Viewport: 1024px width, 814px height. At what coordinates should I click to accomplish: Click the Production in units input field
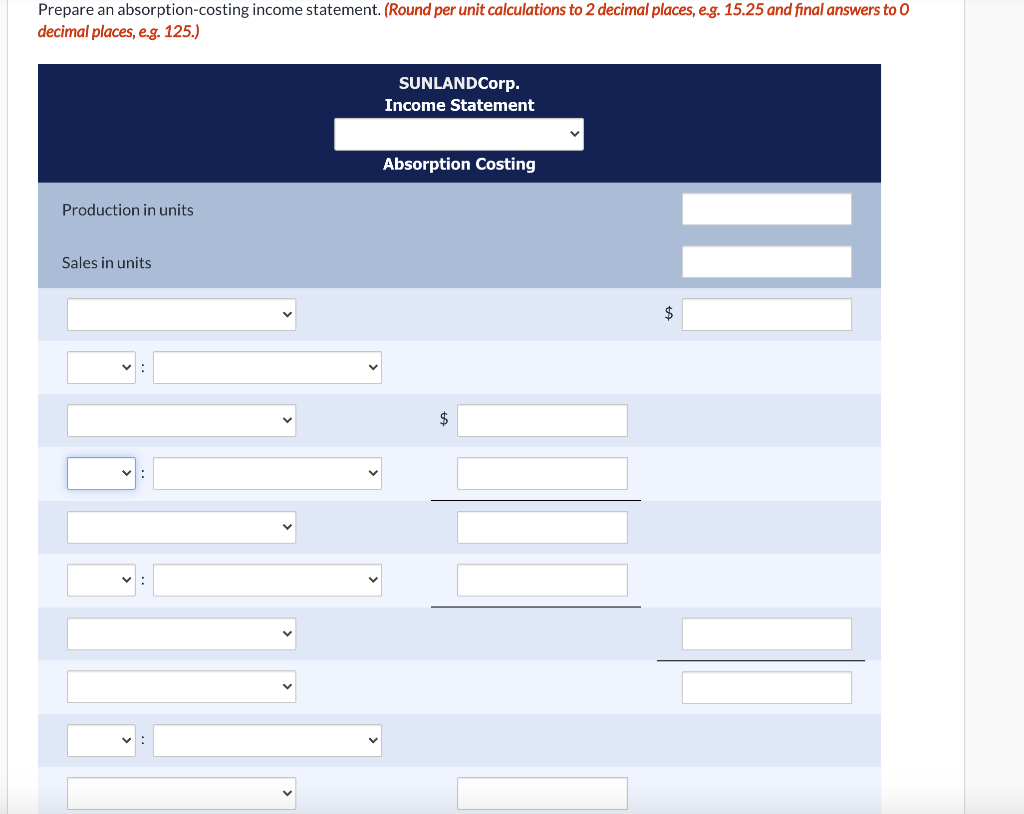pyautogui.click(x=766, y=209)
